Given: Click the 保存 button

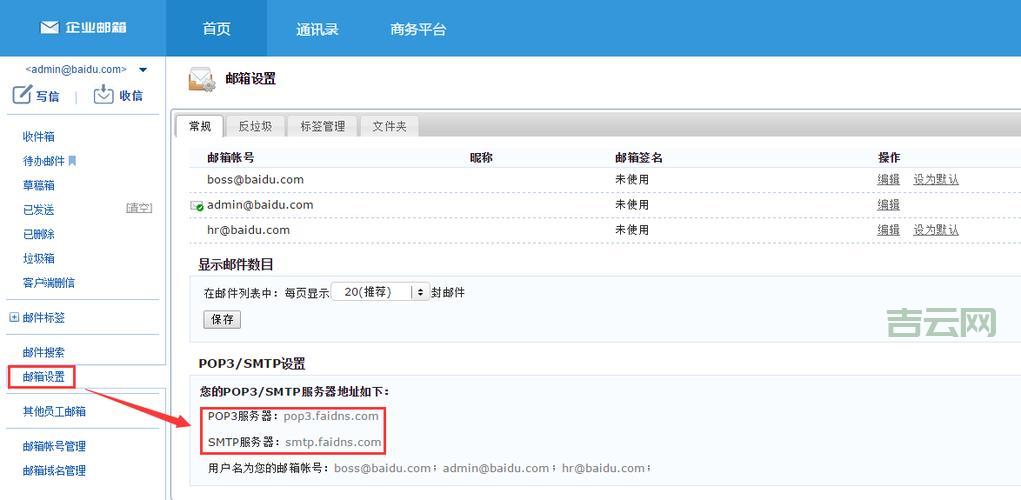Looking at the screenshot, I should click(x=222, y=320).
